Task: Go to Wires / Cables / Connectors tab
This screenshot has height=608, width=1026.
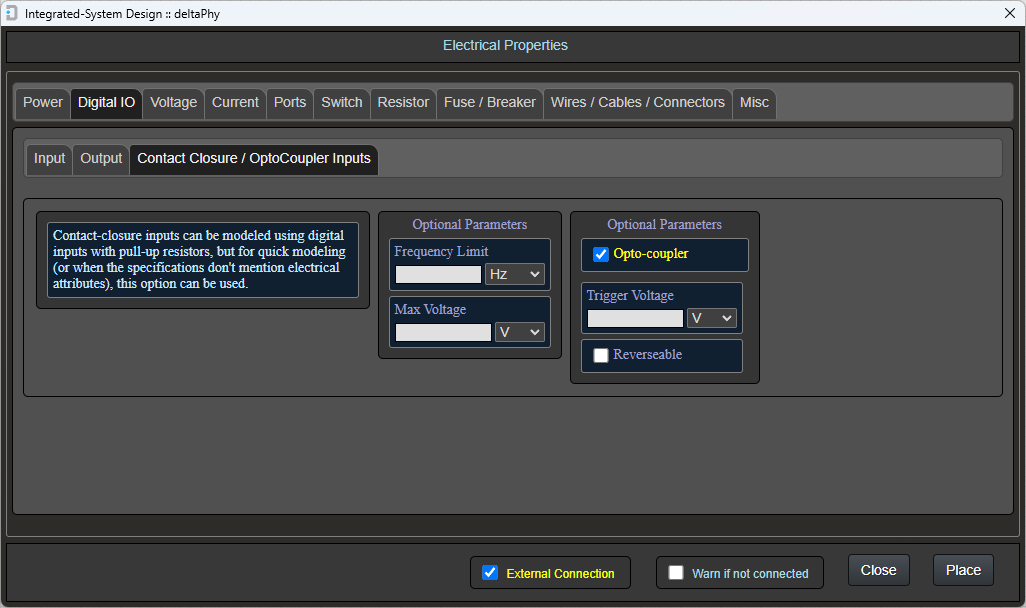Action: [637, 102]
